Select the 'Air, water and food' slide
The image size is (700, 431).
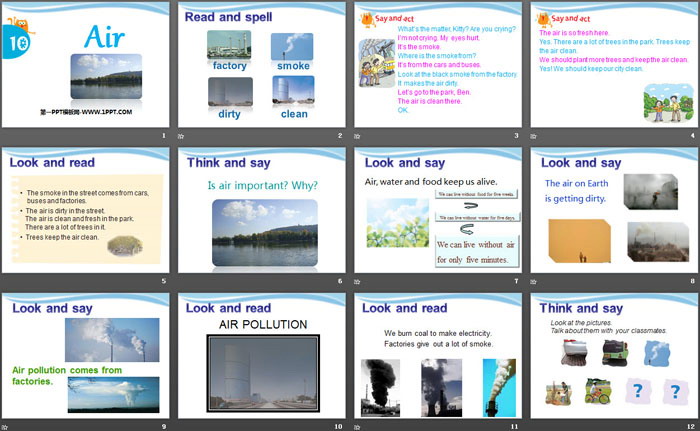point(438,210)
